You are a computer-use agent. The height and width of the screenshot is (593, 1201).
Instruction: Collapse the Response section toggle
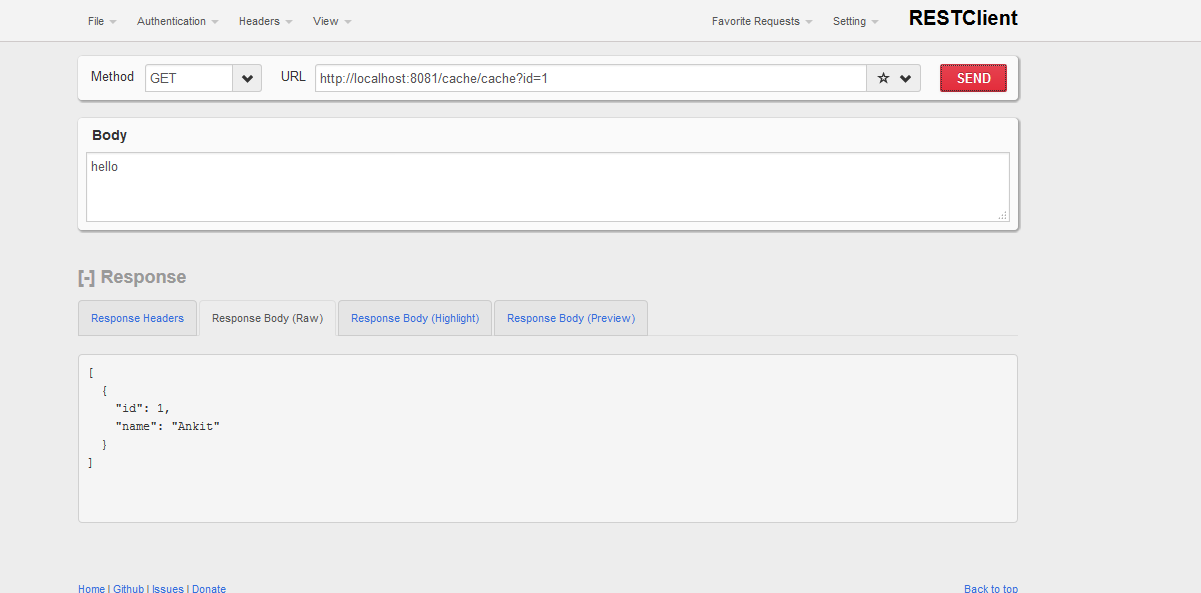click(x=86, y=277)
